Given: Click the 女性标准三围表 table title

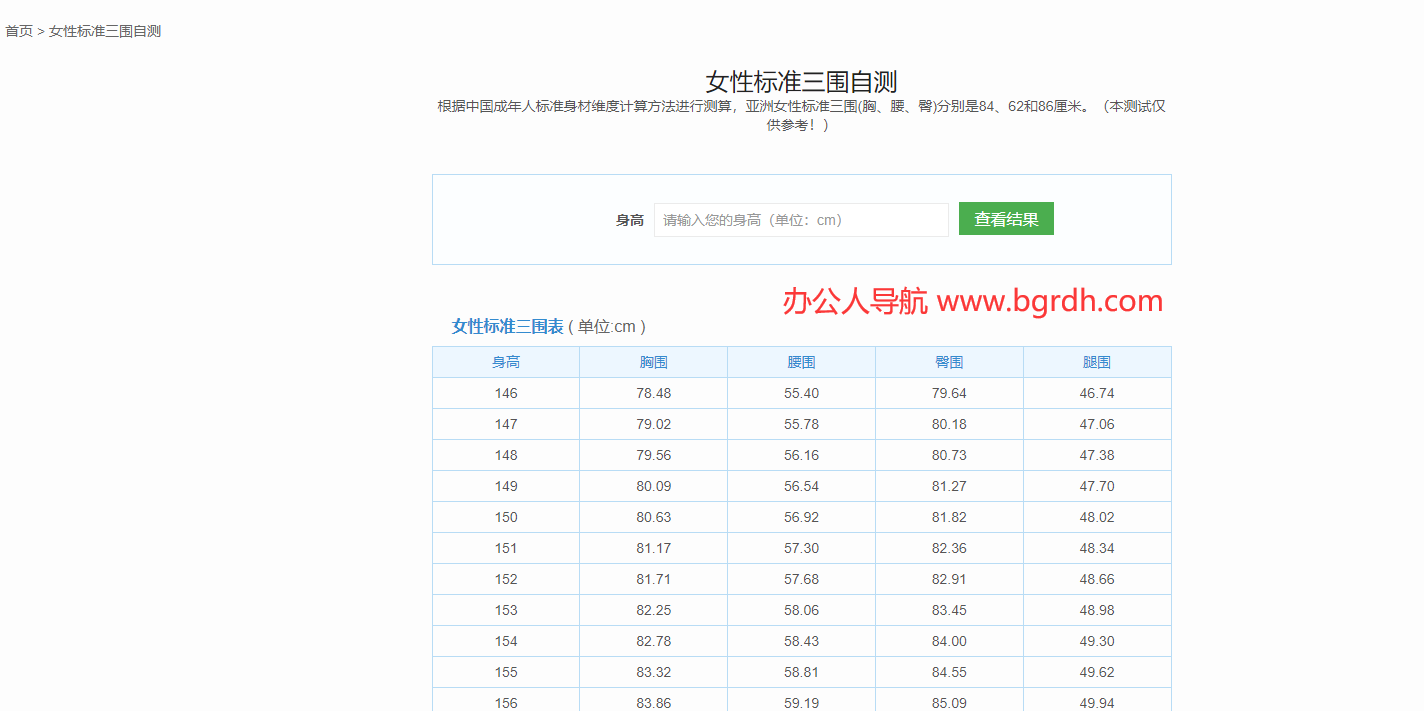Looking at the screenshot, I should pos(504,326).
